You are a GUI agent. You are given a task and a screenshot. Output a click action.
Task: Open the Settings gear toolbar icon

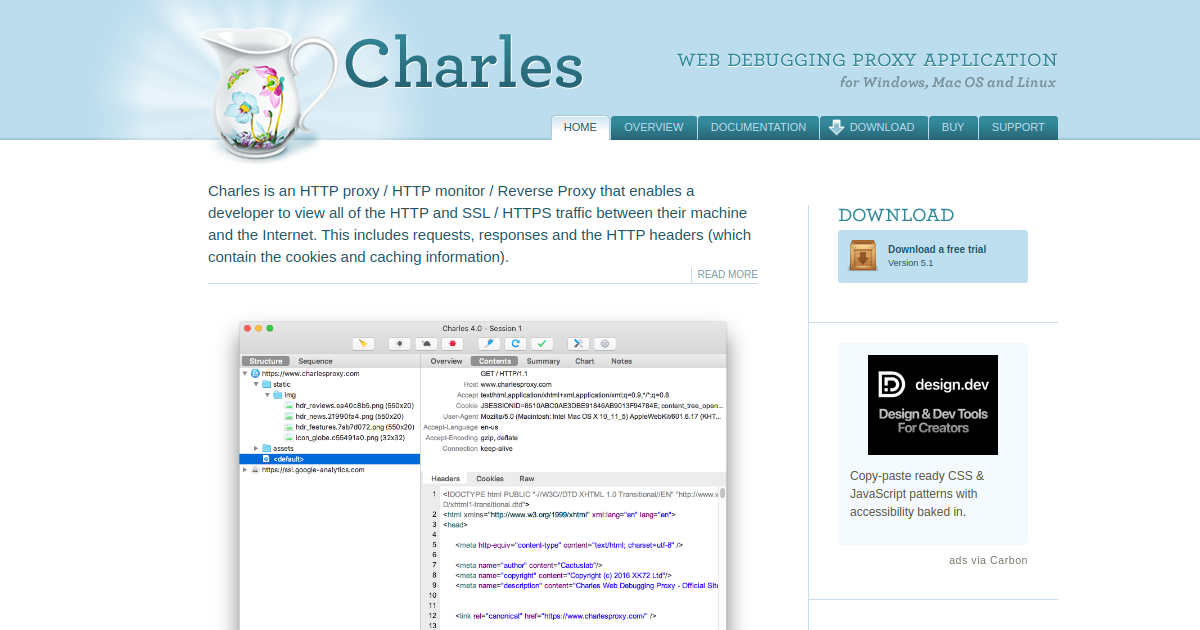coord(605,343)
